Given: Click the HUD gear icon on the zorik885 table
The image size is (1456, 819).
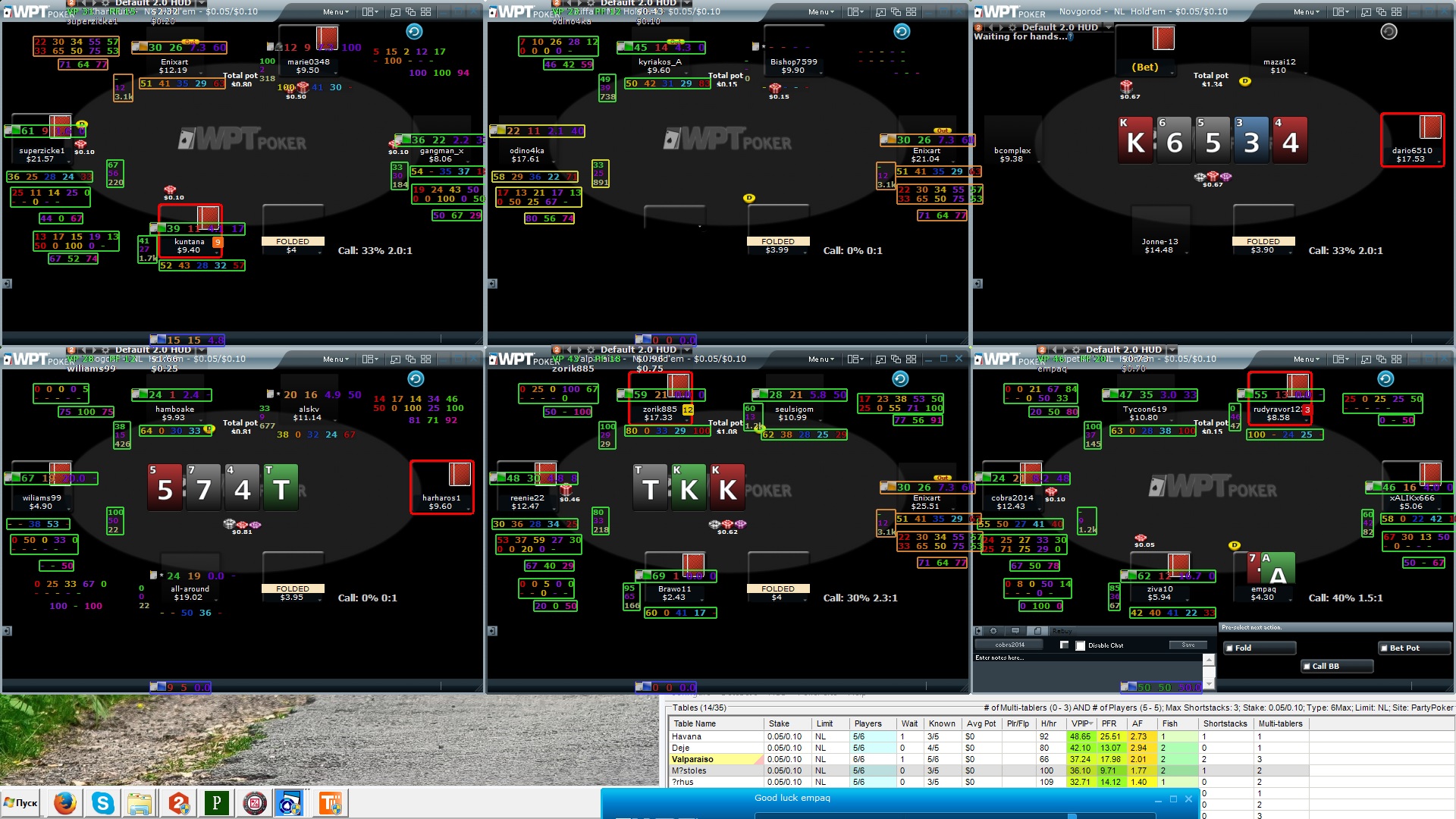Looking at the screenshot, I should [x=590, y=350].
